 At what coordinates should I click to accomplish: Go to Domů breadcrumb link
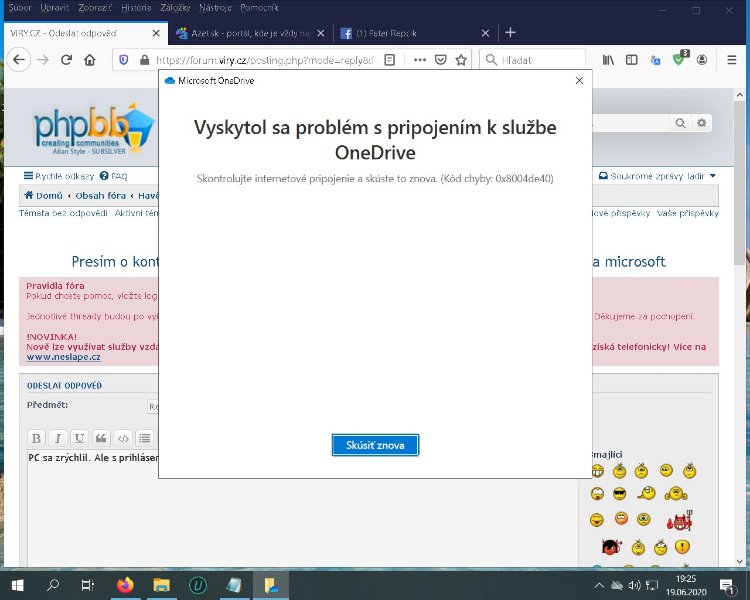[x=44, y=195]
